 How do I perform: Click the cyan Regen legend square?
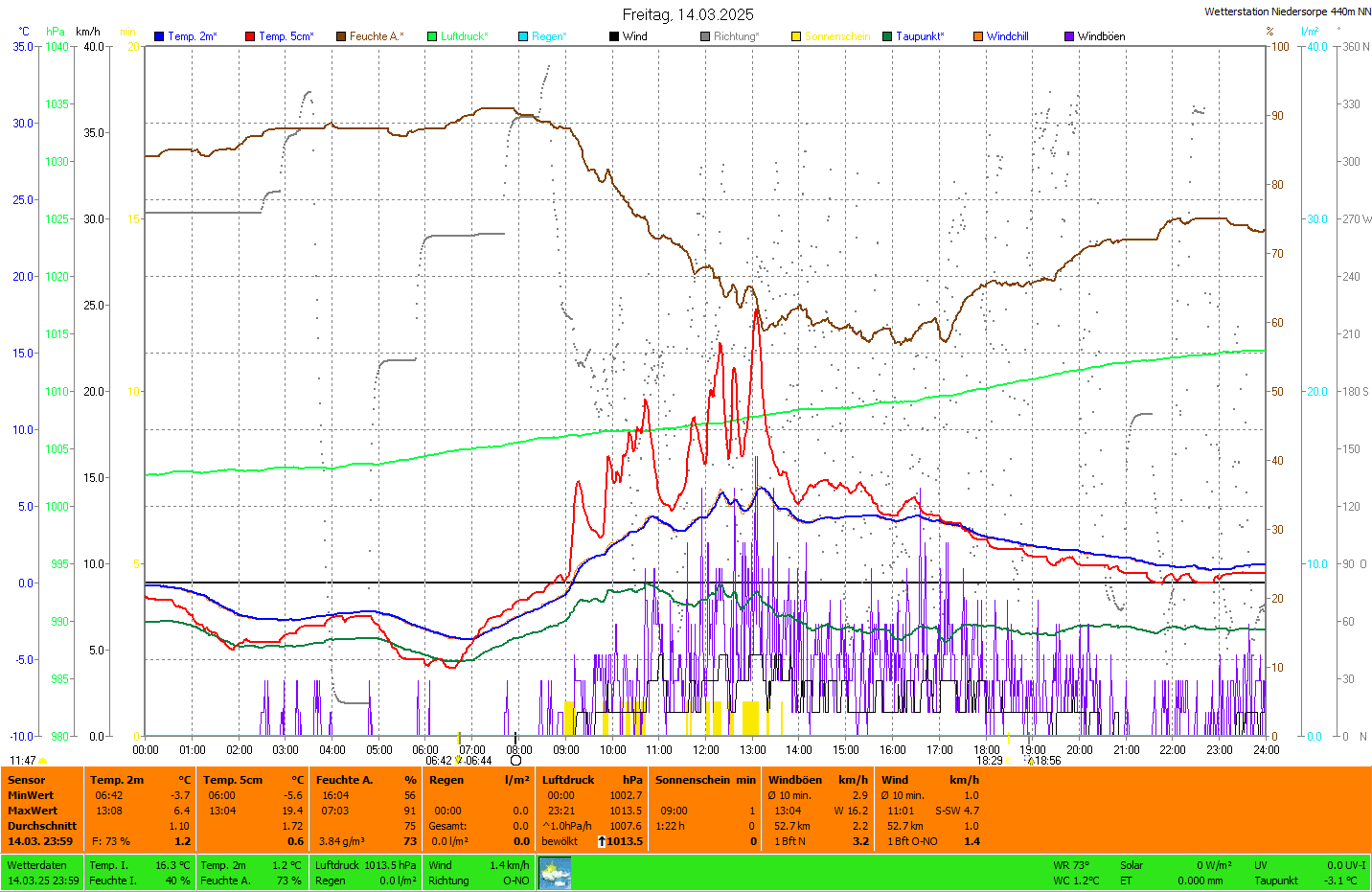click(523, 36)
